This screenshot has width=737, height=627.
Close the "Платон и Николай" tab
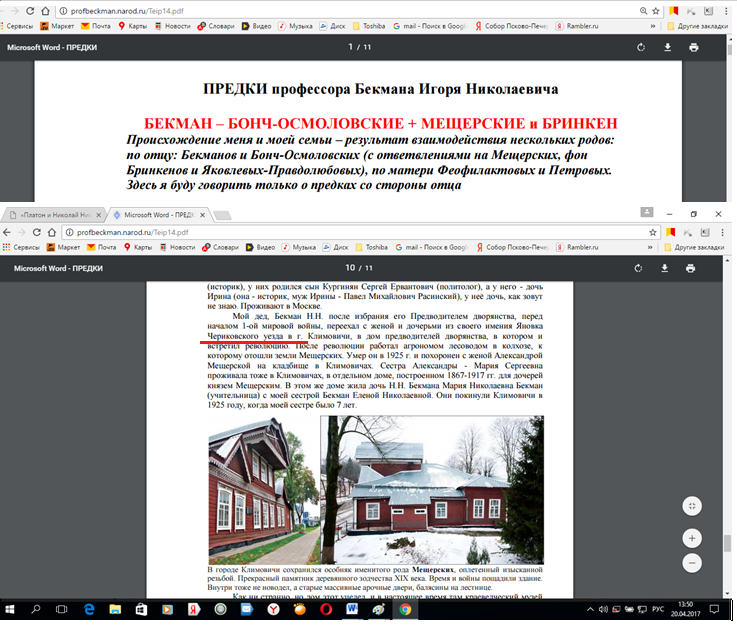click(x=98, y=215)
